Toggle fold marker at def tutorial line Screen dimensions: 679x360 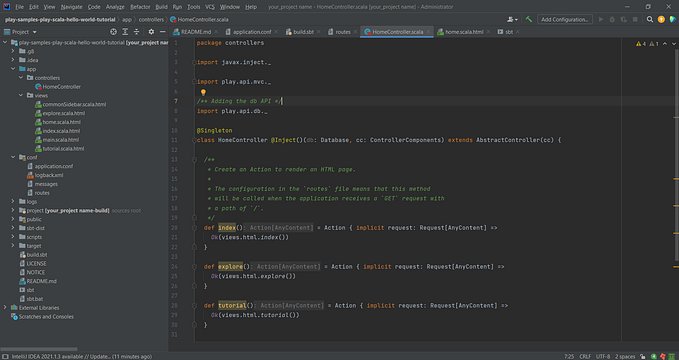[x=194, y=305]
